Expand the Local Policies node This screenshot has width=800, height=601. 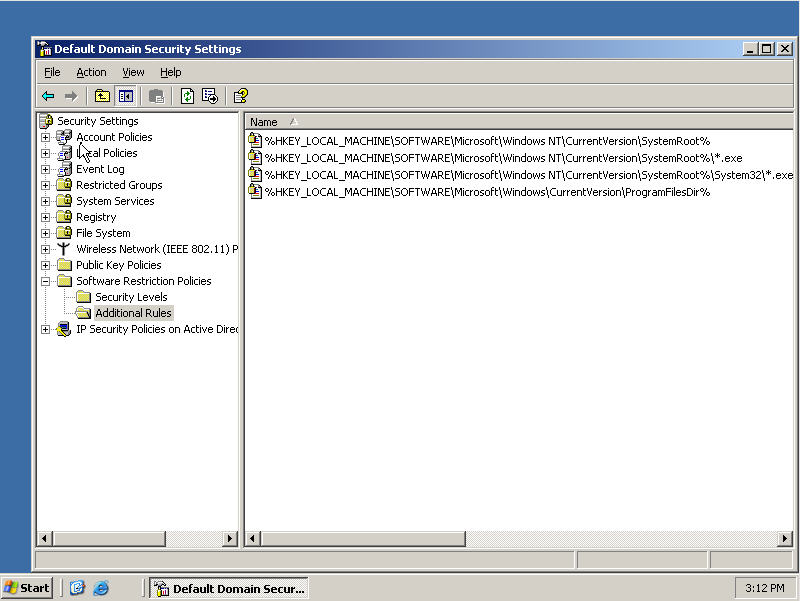pos(45,153)
